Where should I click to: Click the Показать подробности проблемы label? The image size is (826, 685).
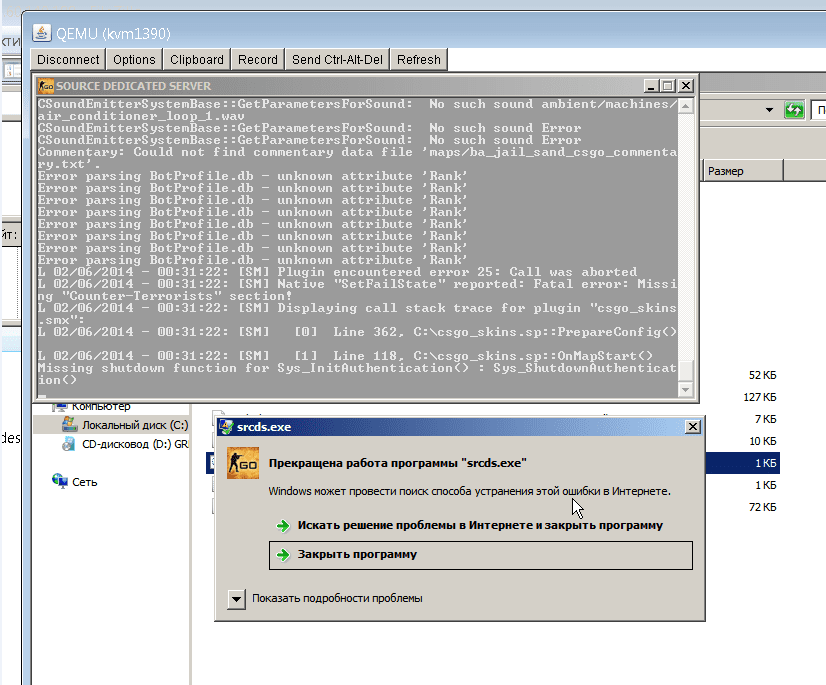coord(337,598)
